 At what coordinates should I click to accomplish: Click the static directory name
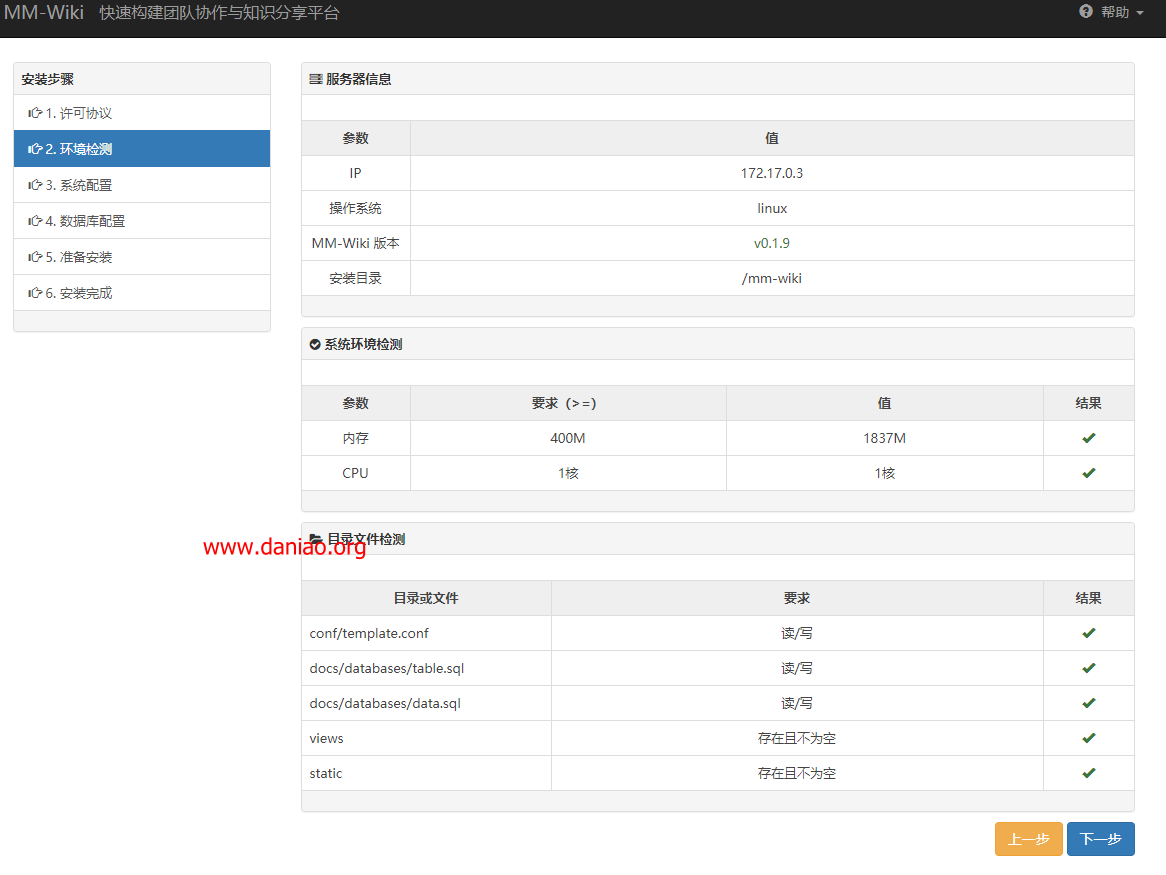(326, 773)
